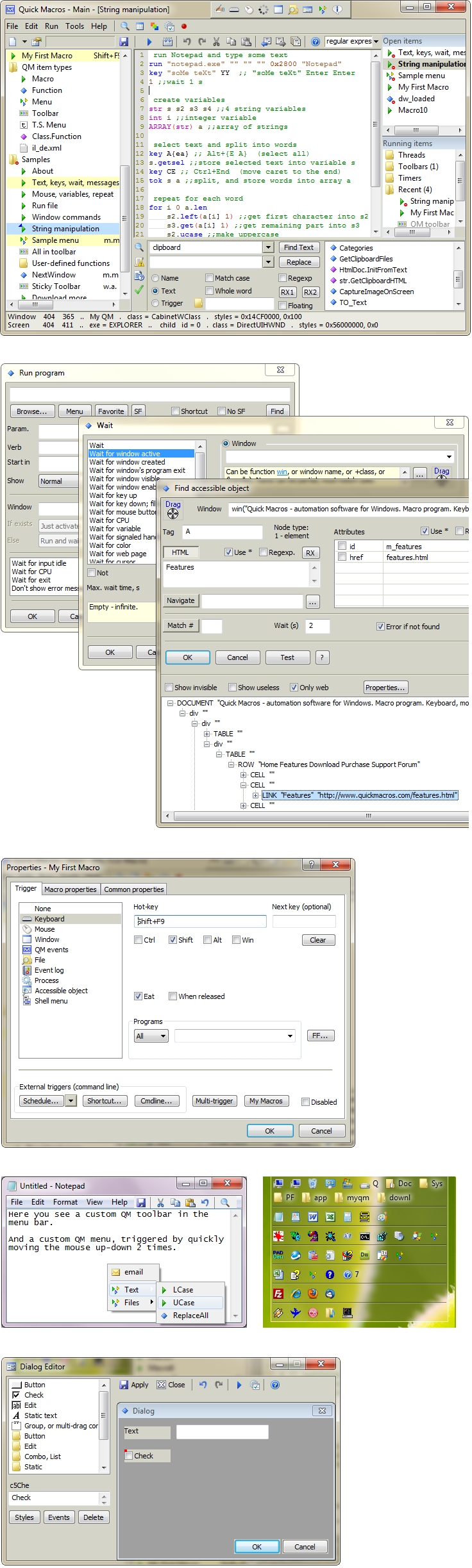Click the Paste icon in Quick Macros toolbar
The width and height of the screenshot is (472, 1568).
246,42
